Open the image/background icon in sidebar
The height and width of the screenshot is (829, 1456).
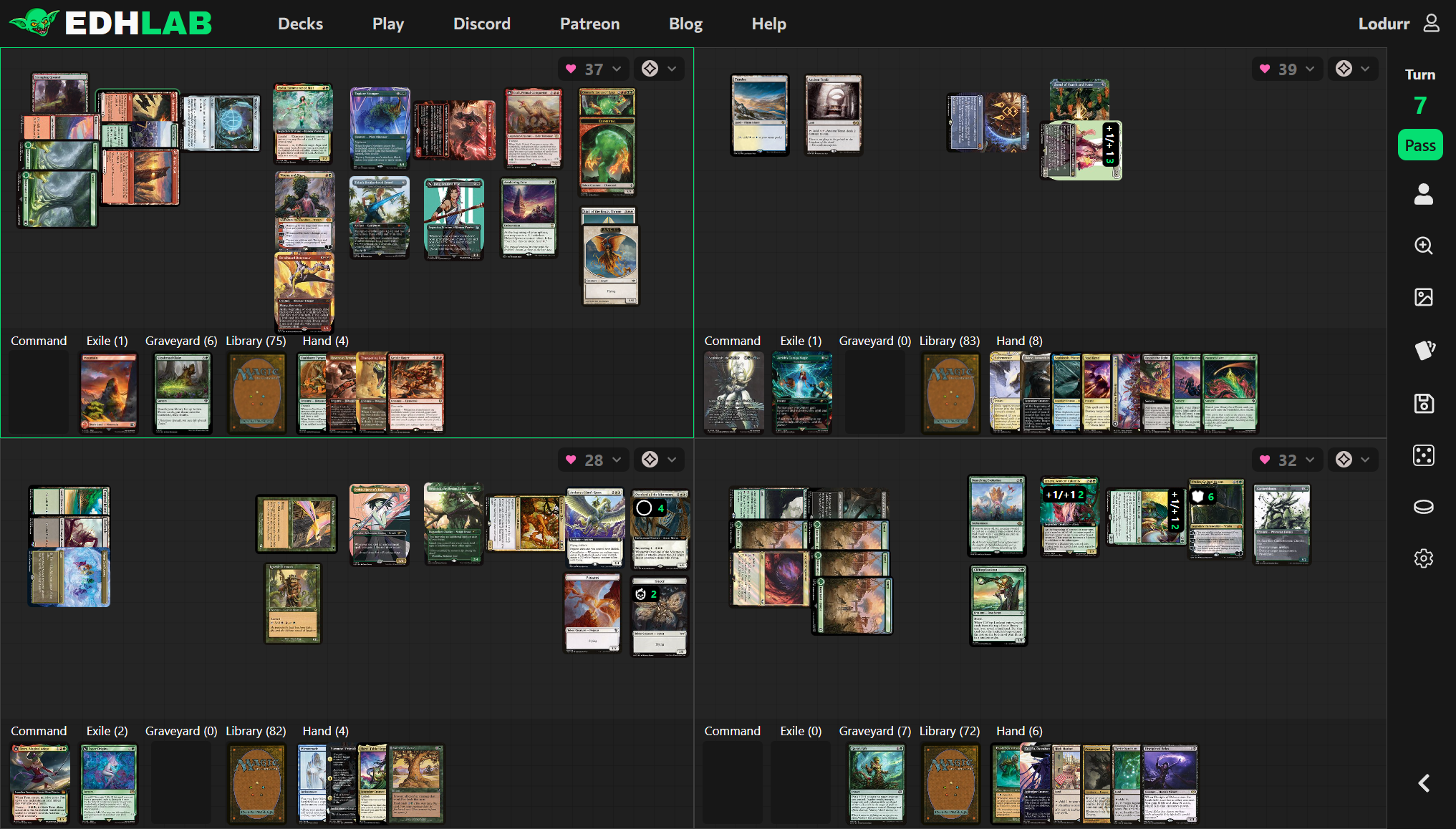click(x=1424, y=297)
